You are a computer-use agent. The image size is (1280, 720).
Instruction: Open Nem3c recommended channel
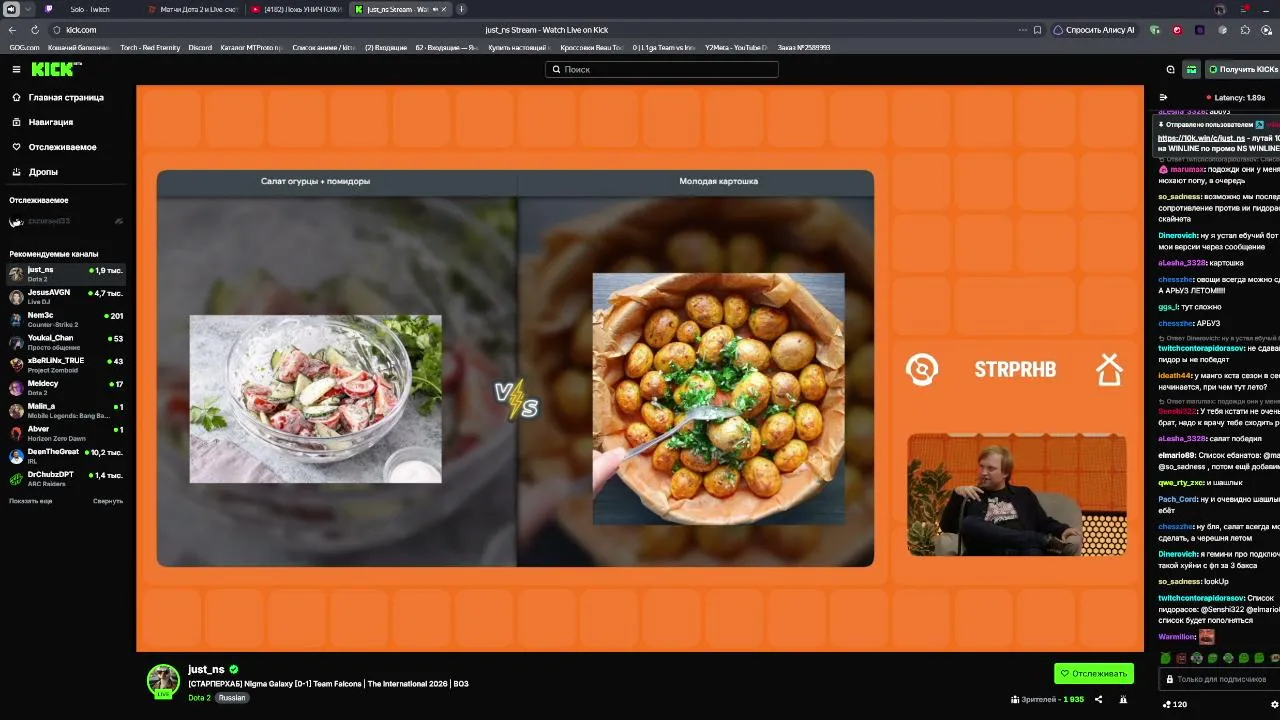(66, 320)
